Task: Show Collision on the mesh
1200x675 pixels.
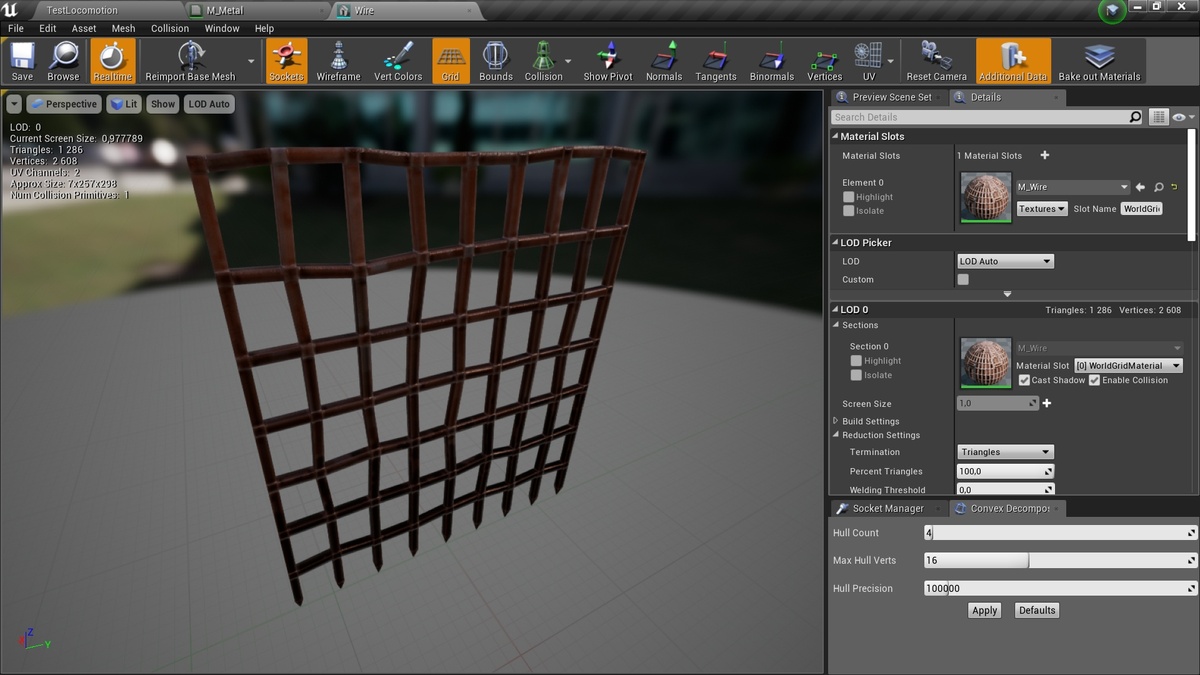Action: tap(543, 61)
